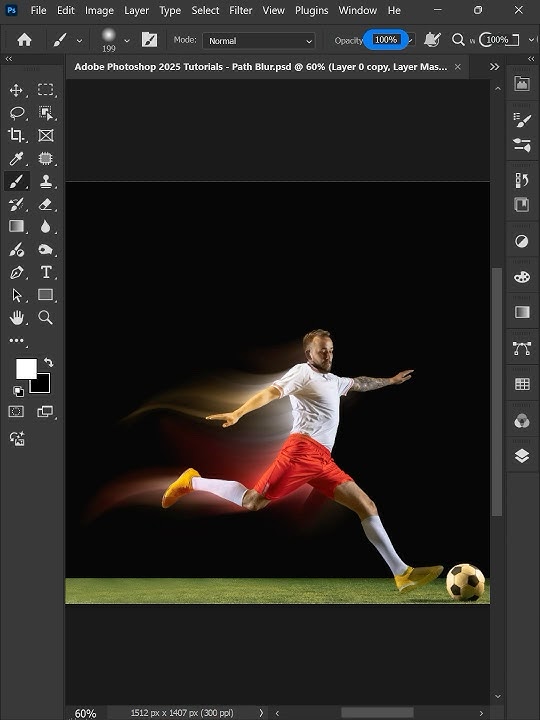Image resolution: width=540 pixels, height=720 pixels.
Task: Swap foreground and background colors
Action: coord(49,362)
